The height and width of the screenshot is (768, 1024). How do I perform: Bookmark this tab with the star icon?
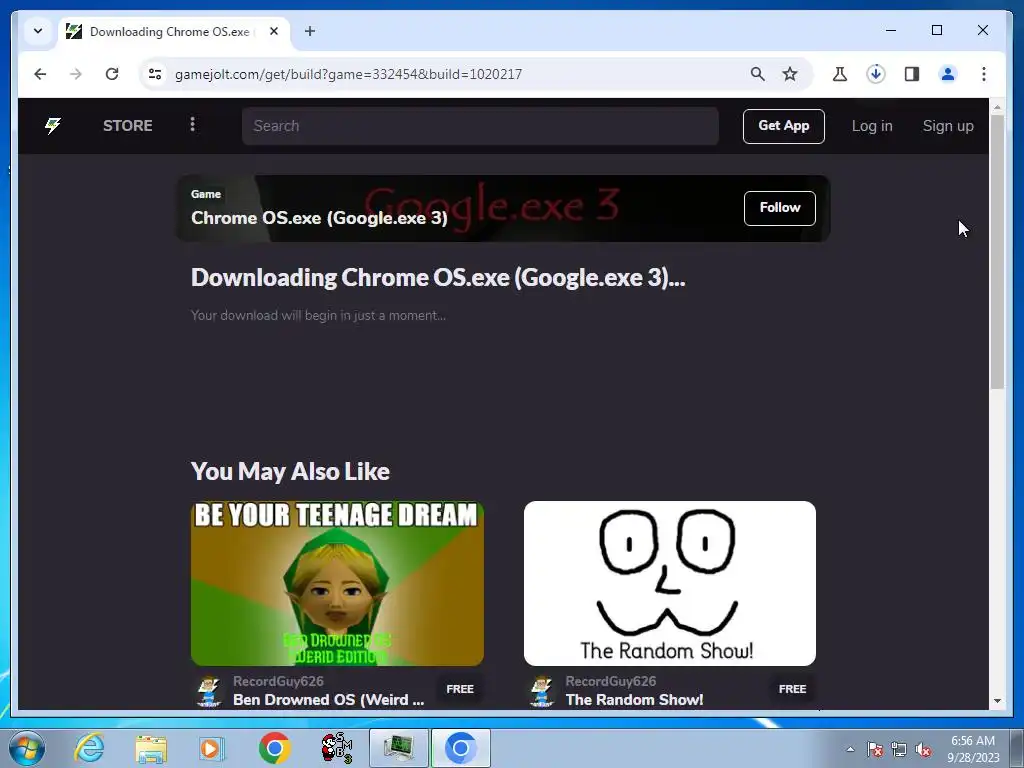[790, 74]
